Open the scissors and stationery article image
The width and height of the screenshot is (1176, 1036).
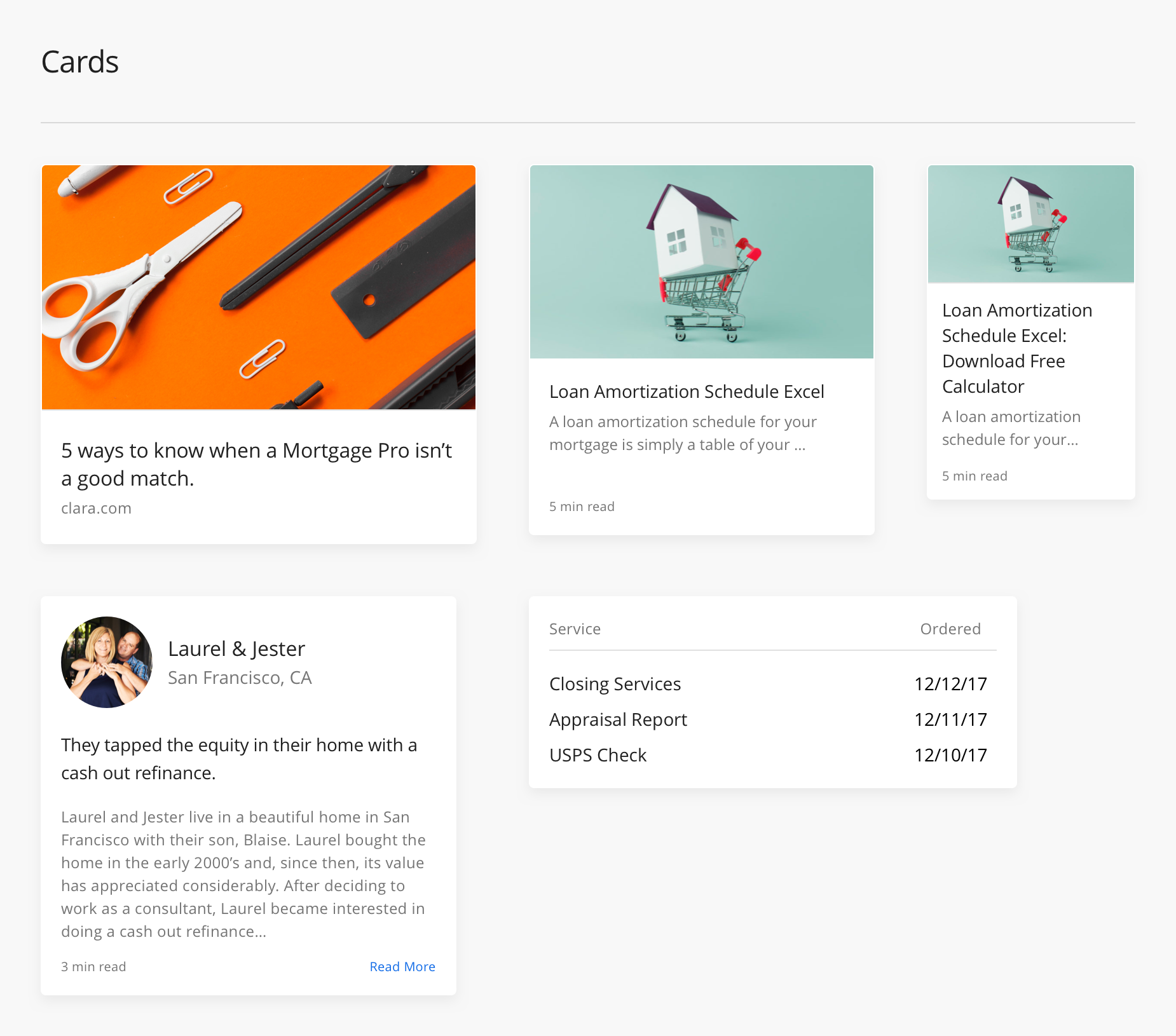click(259, 287)
